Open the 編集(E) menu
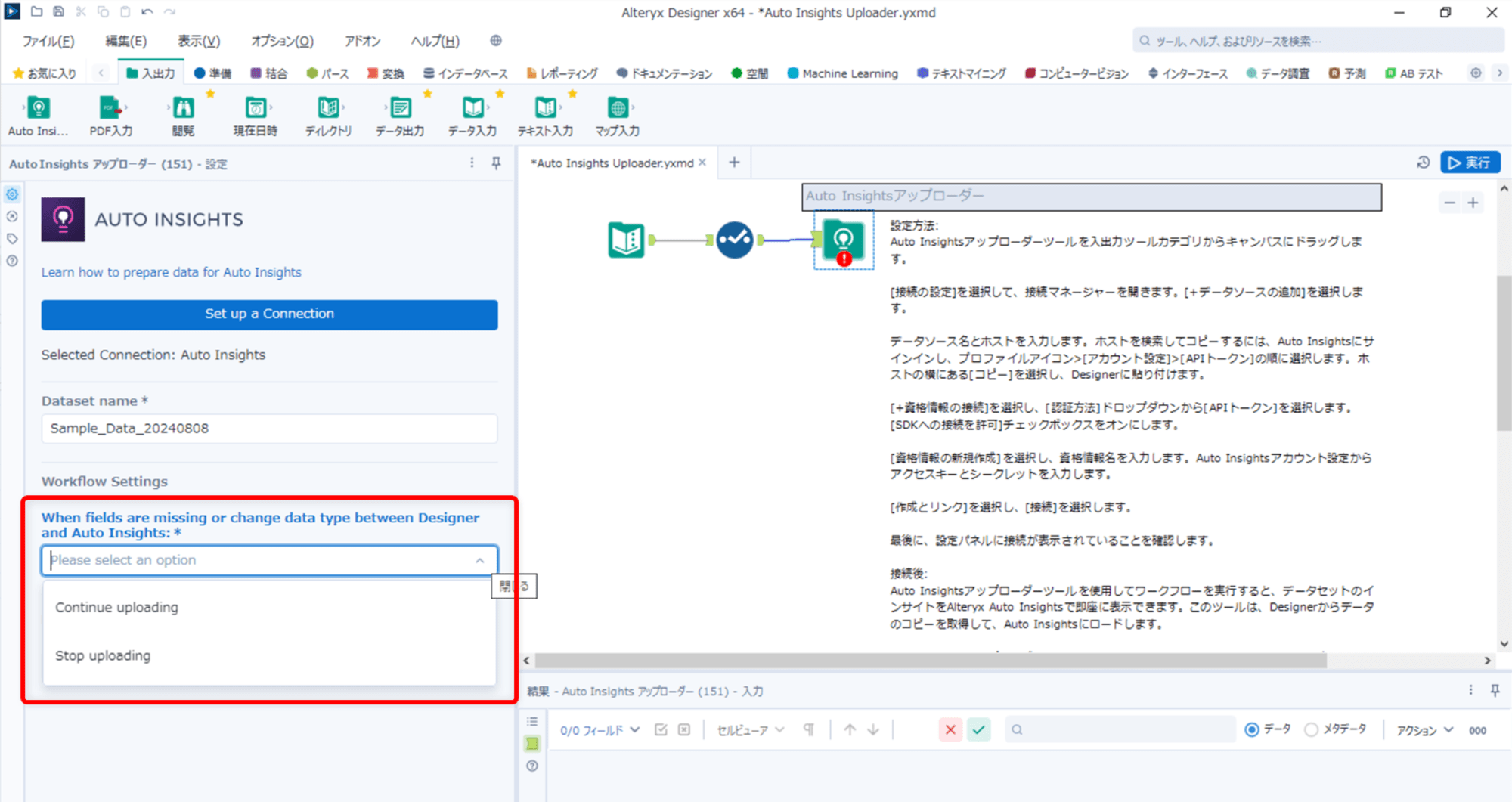The width and height of the screenshot is (1512, 802). click(x=125, y=41)
